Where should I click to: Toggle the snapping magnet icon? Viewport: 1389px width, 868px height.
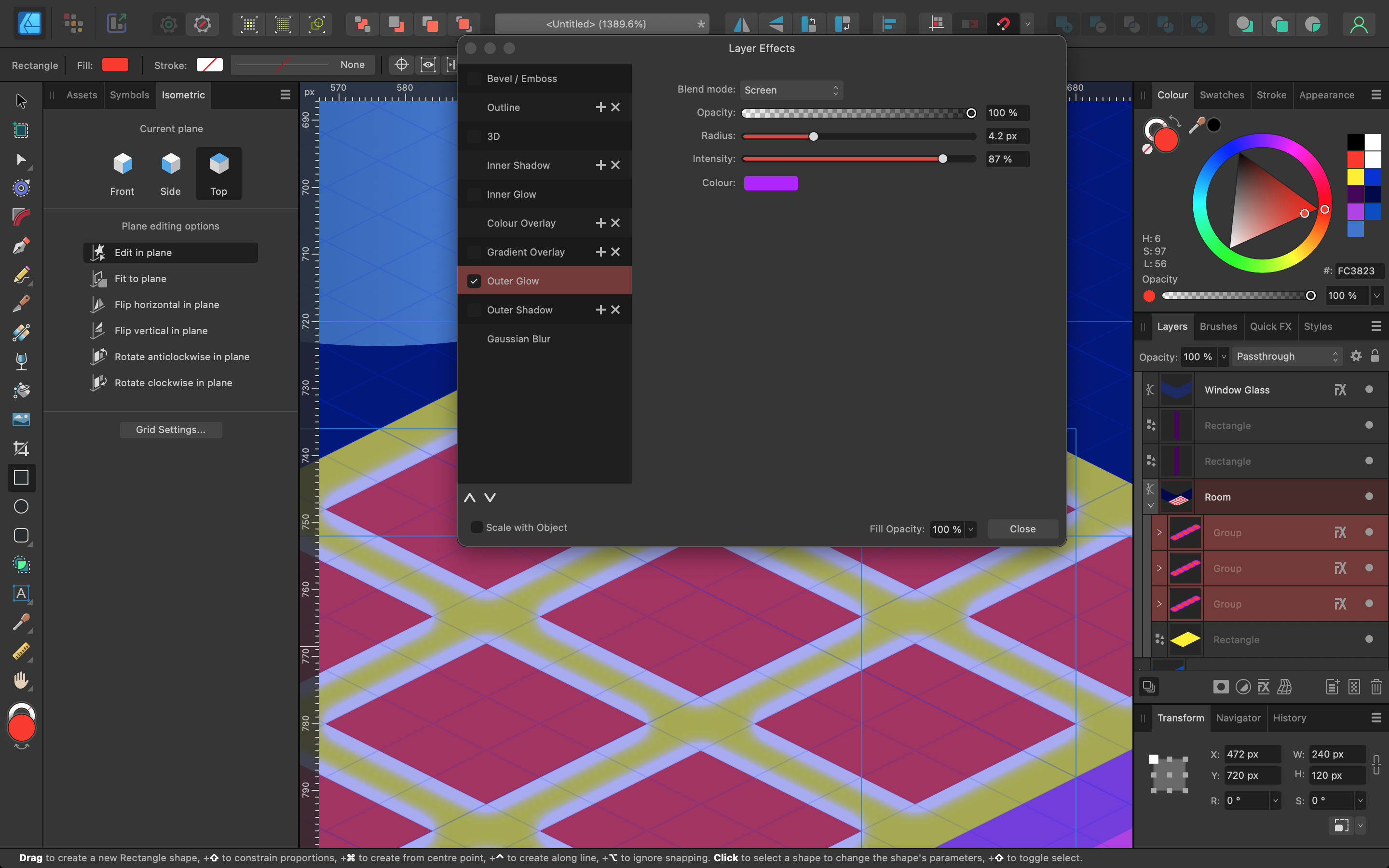click(1003, 24)
